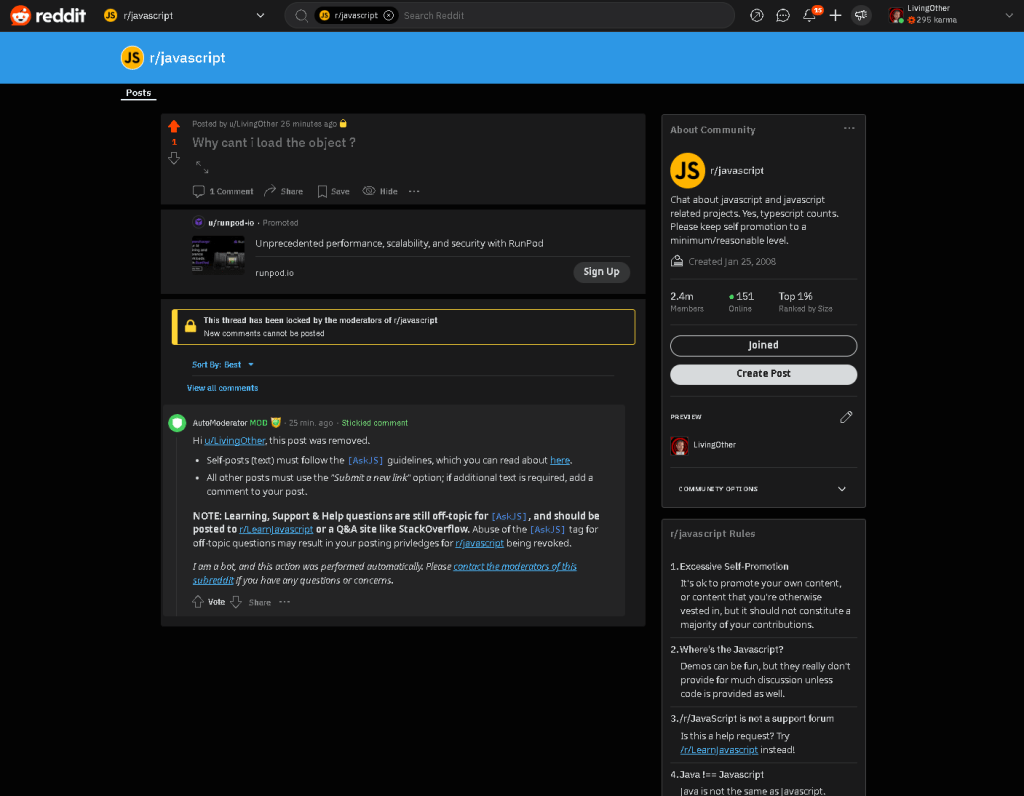Open /r/LearnJavascript link in rules sidebar
Screen dimensions: 1024x796
point(718,750)
